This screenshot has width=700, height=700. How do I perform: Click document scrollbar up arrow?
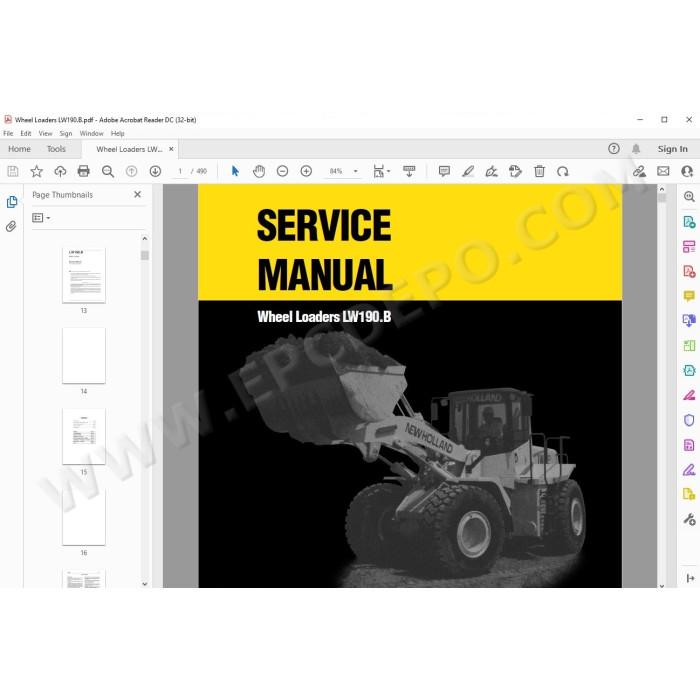click(662, 189)
